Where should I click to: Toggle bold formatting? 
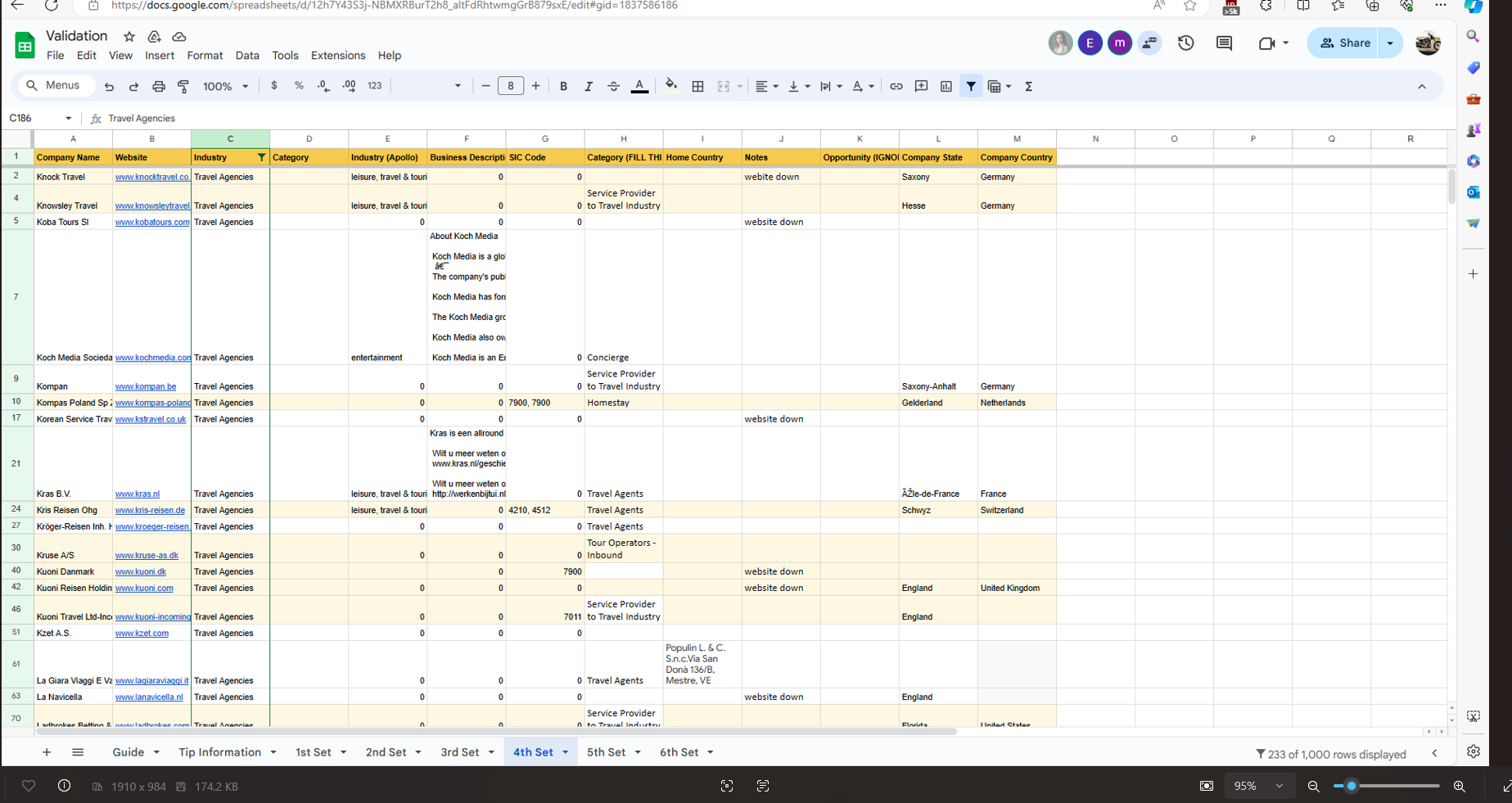(x=563, y=86)
